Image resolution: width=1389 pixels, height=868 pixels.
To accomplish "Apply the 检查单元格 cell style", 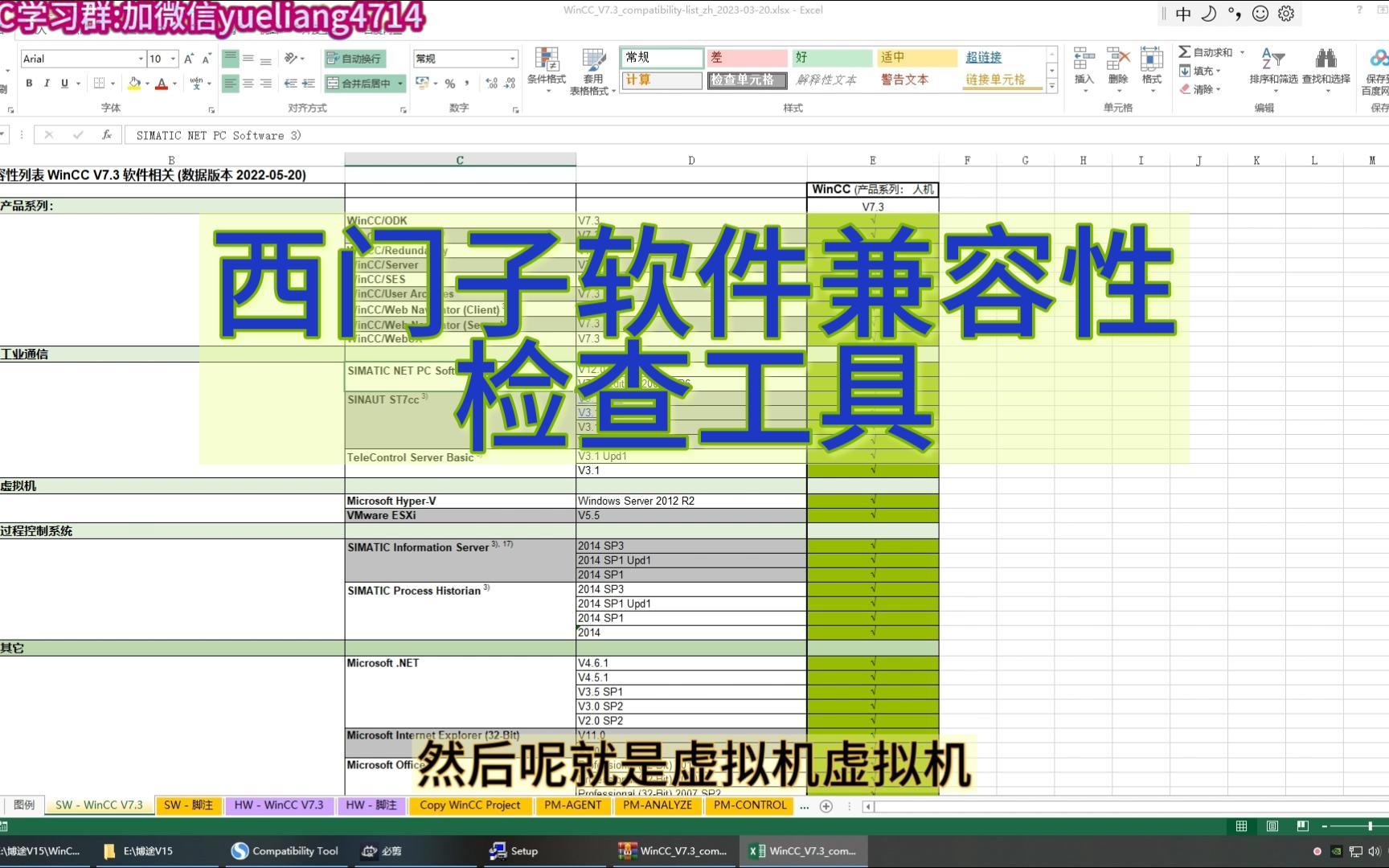I will (x=746, y=80).
